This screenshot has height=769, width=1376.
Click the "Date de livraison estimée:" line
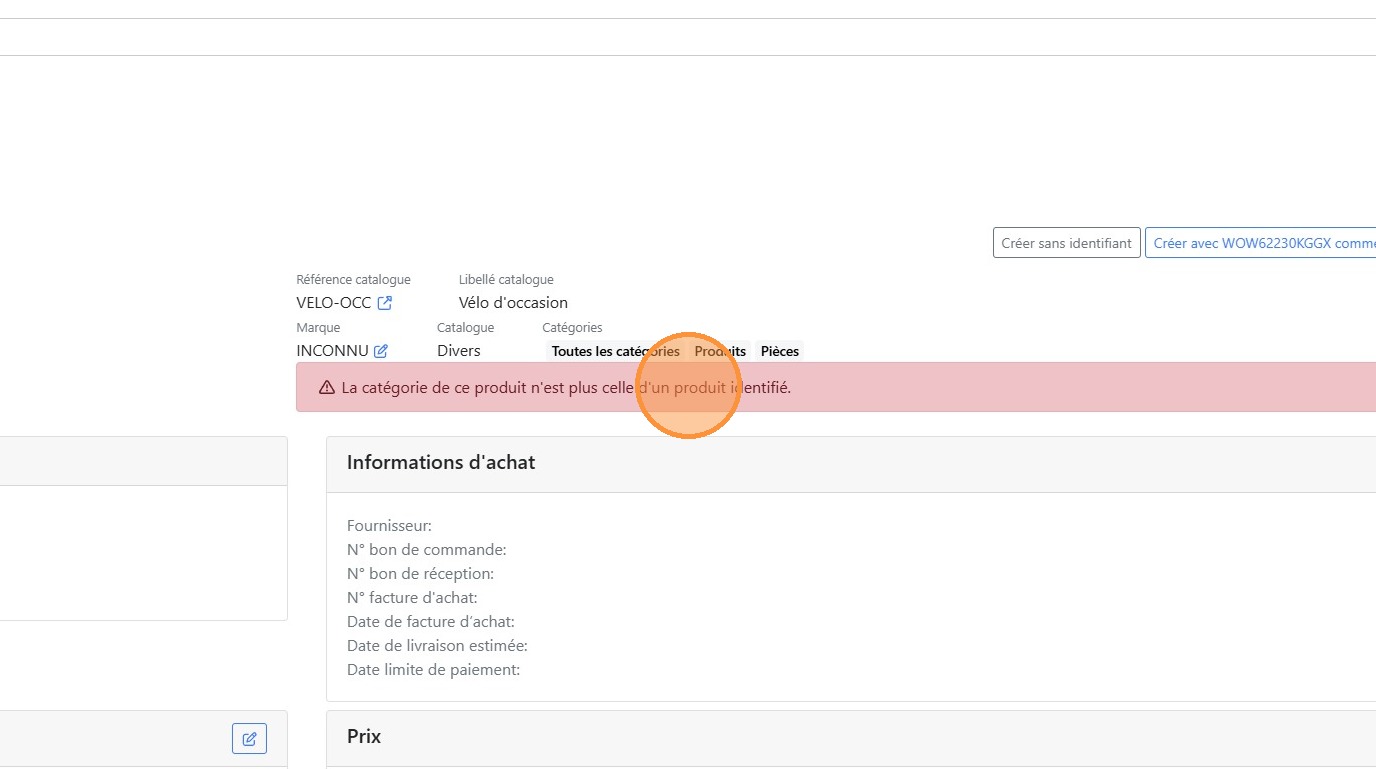click(437, 646)
